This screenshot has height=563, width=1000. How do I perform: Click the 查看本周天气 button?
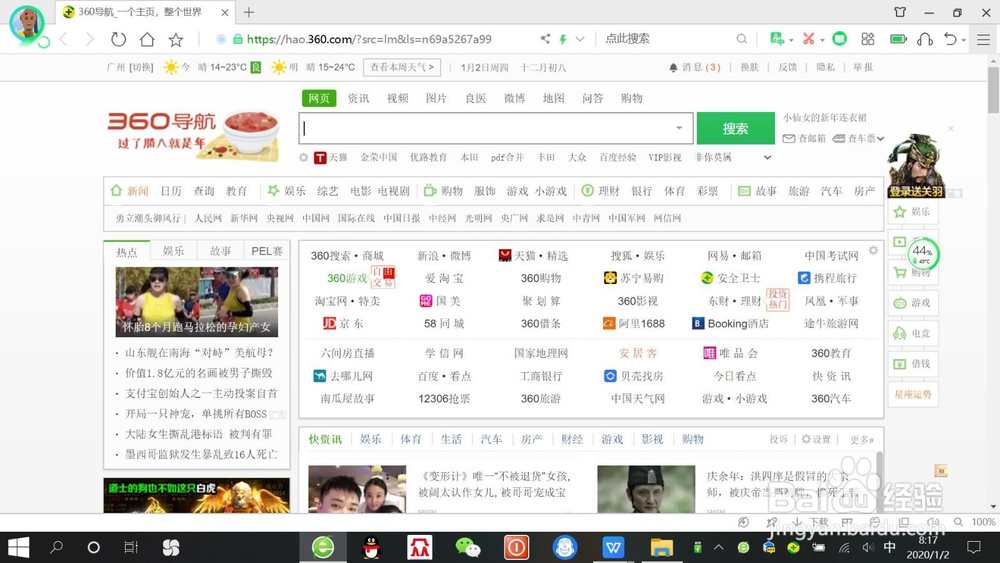click(402, 67)
